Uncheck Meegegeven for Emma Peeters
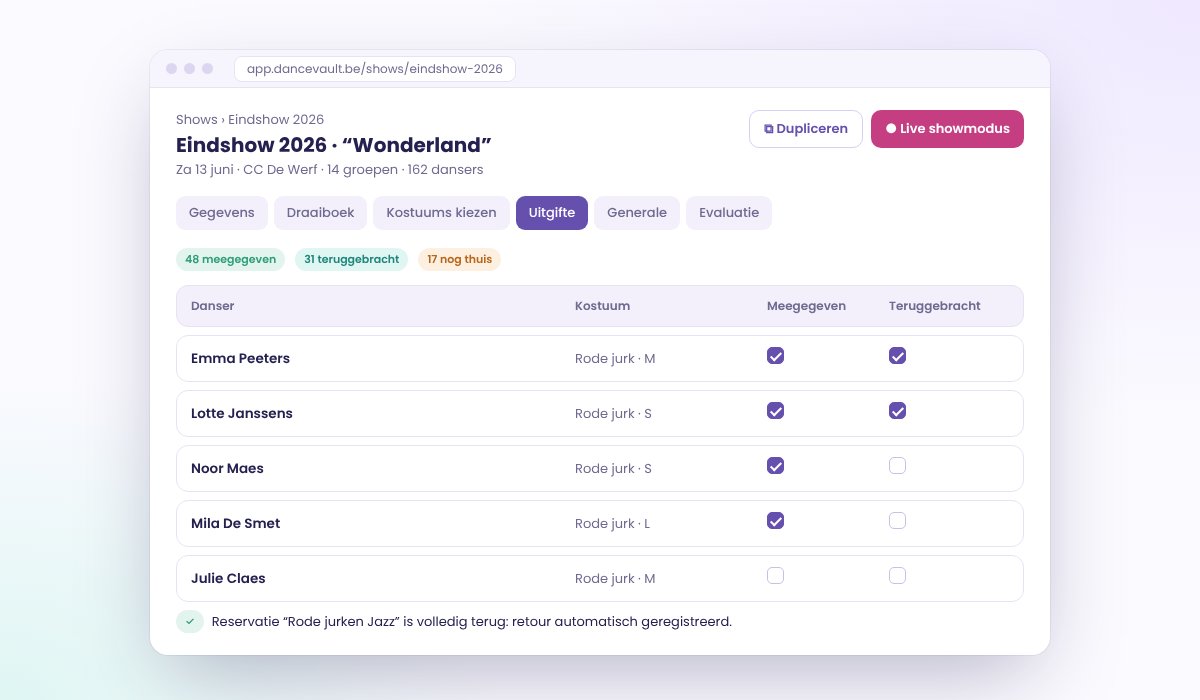The height and width of the screenshot is (700, 1200). point(775,356)
